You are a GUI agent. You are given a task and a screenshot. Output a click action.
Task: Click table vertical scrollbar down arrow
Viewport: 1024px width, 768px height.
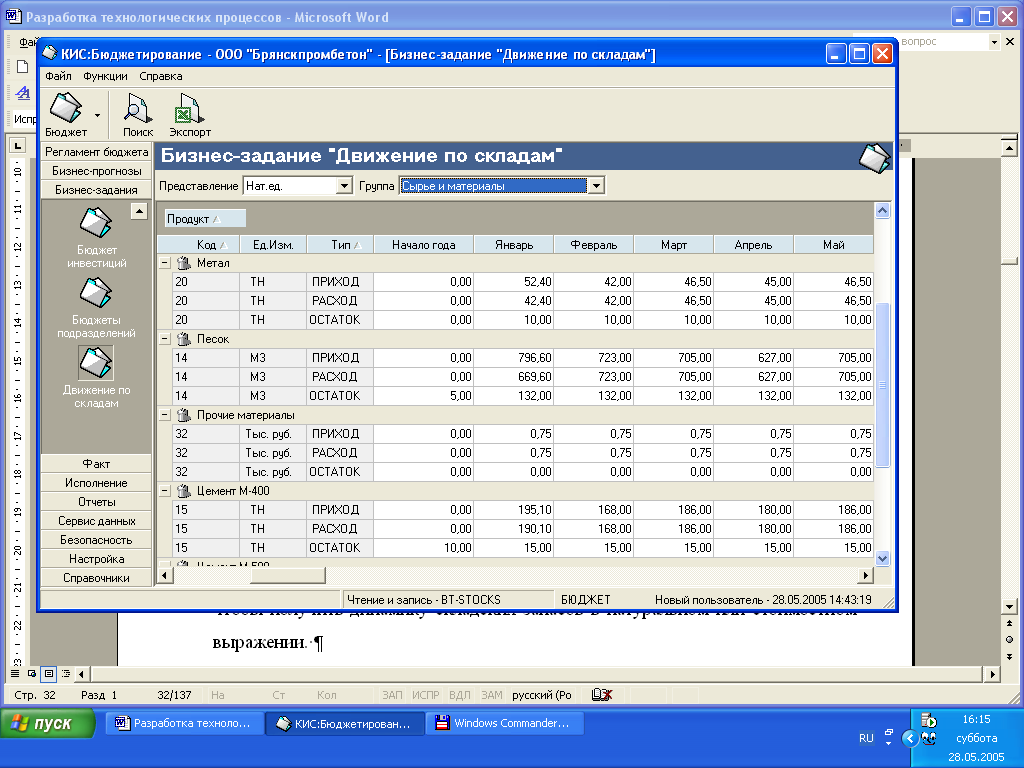[x=882, y=558]
